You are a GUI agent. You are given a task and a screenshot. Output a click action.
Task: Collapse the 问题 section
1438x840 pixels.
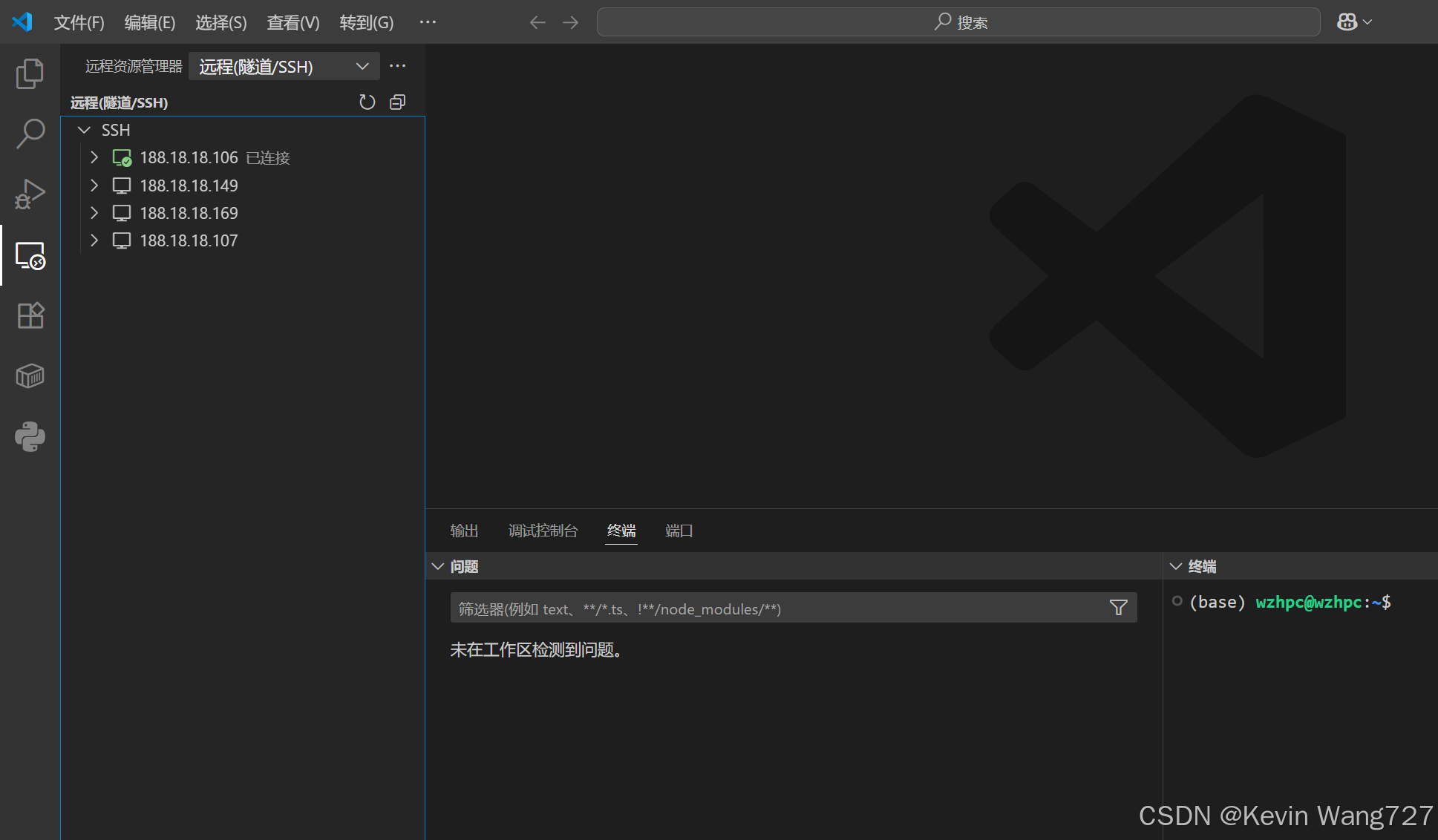coord(438,566)
